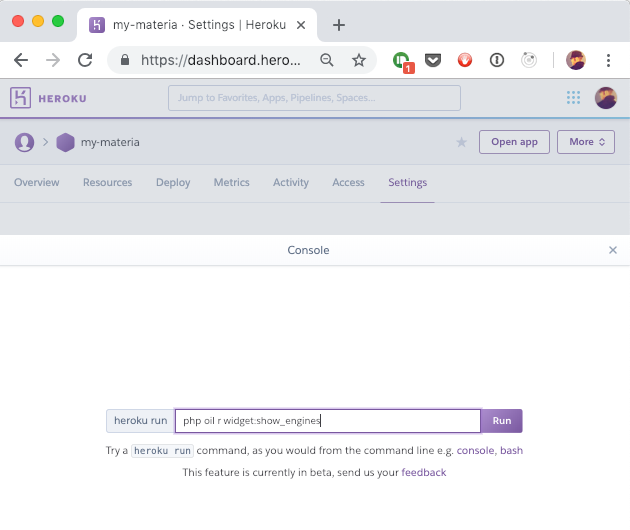630x530 pixels.
Task: Switch to the Access tab
Action: coord(348,182)
